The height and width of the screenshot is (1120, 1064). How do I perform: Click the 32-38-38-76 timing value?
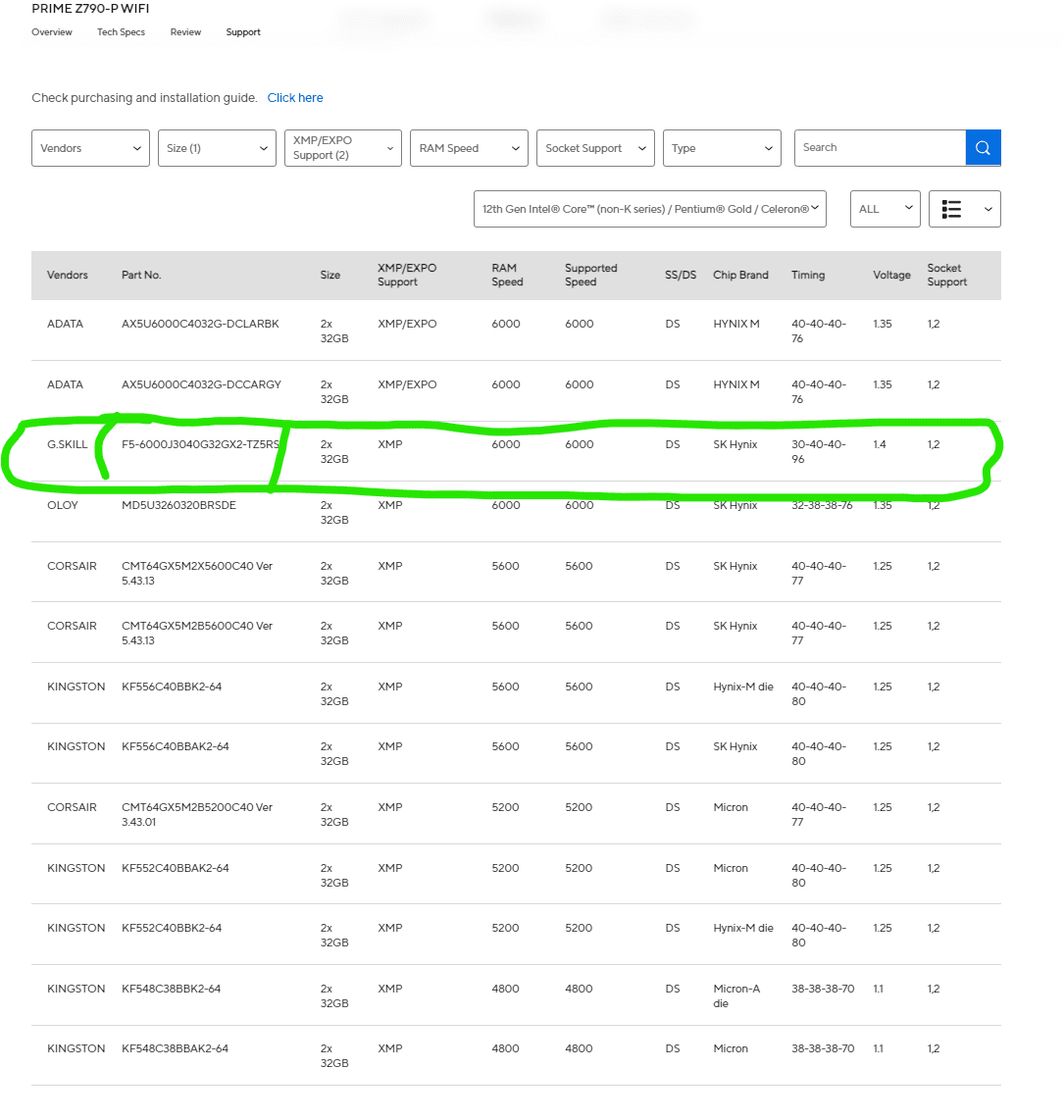pos(822,505)
